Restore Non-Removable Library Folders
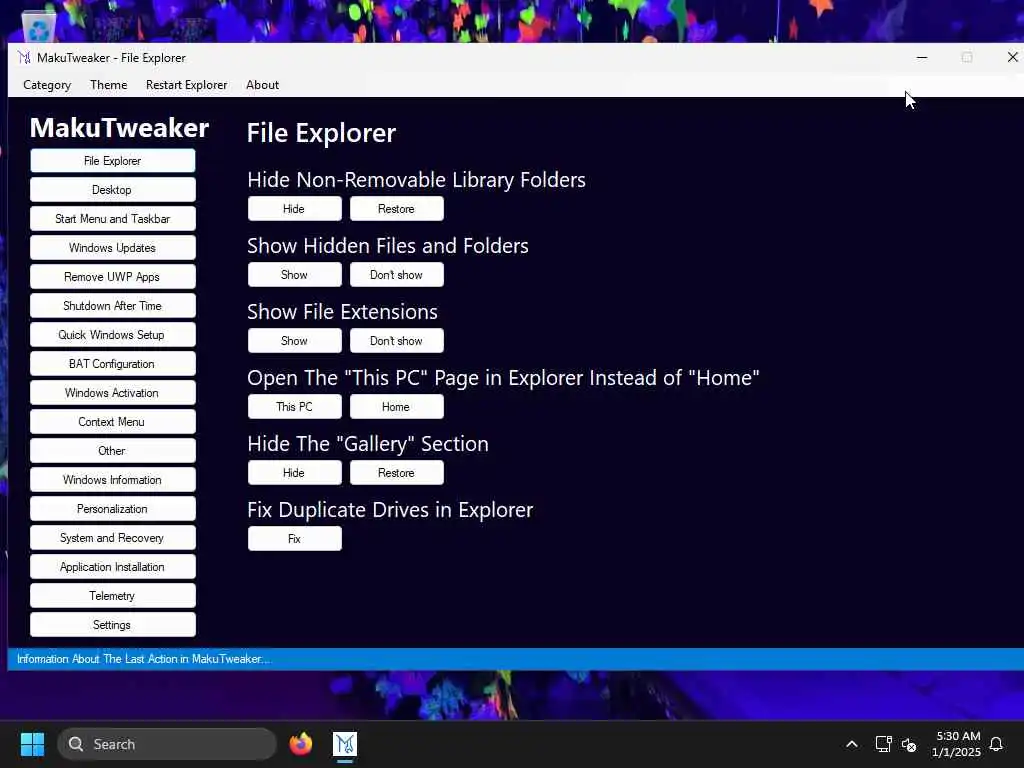Image resolution: width=1024 pixels, height=768 pixels. [396, 209]
